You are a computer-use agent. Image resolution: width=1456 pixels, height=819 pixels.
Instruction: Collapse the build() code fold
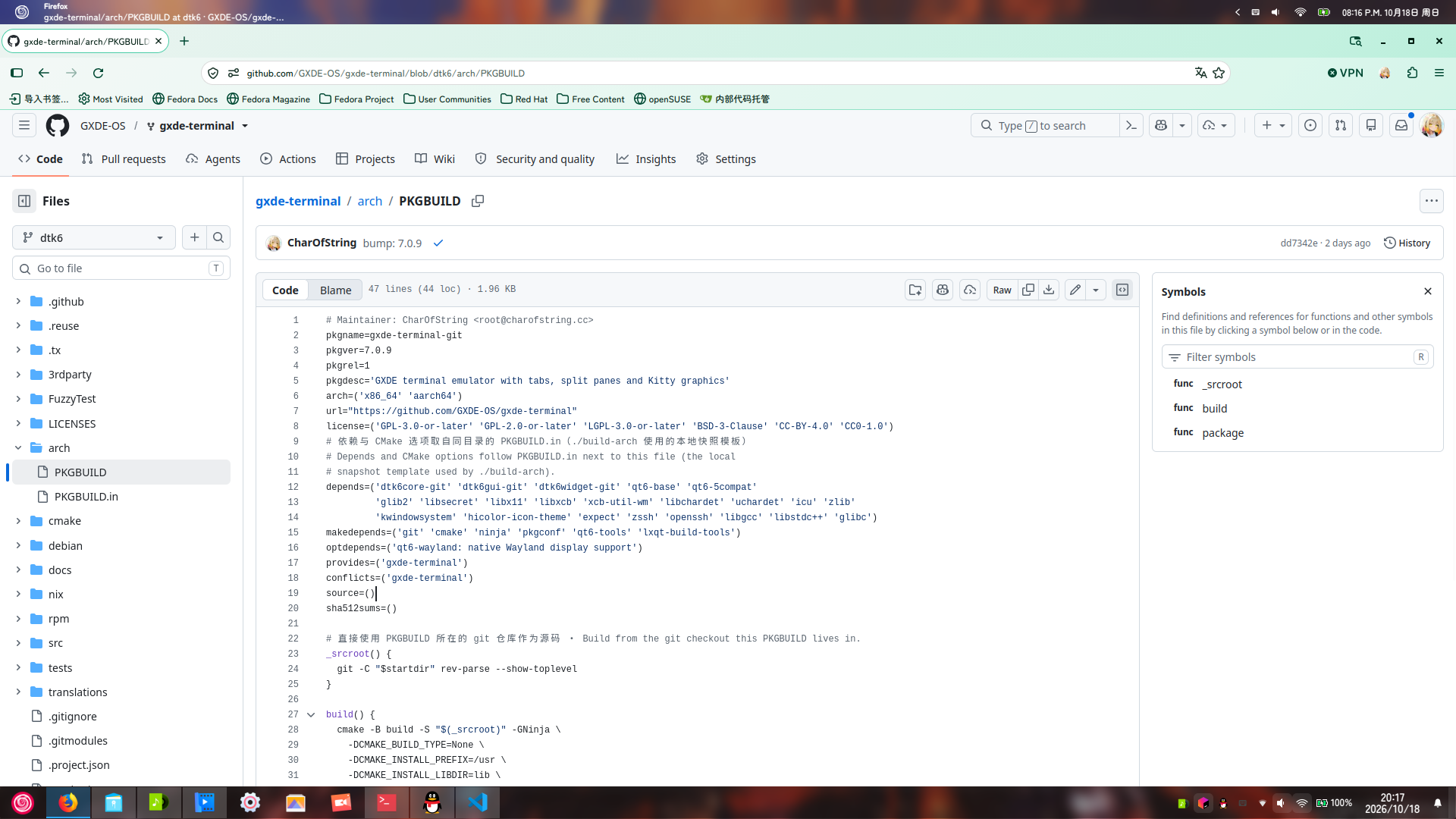coord(311,714)
